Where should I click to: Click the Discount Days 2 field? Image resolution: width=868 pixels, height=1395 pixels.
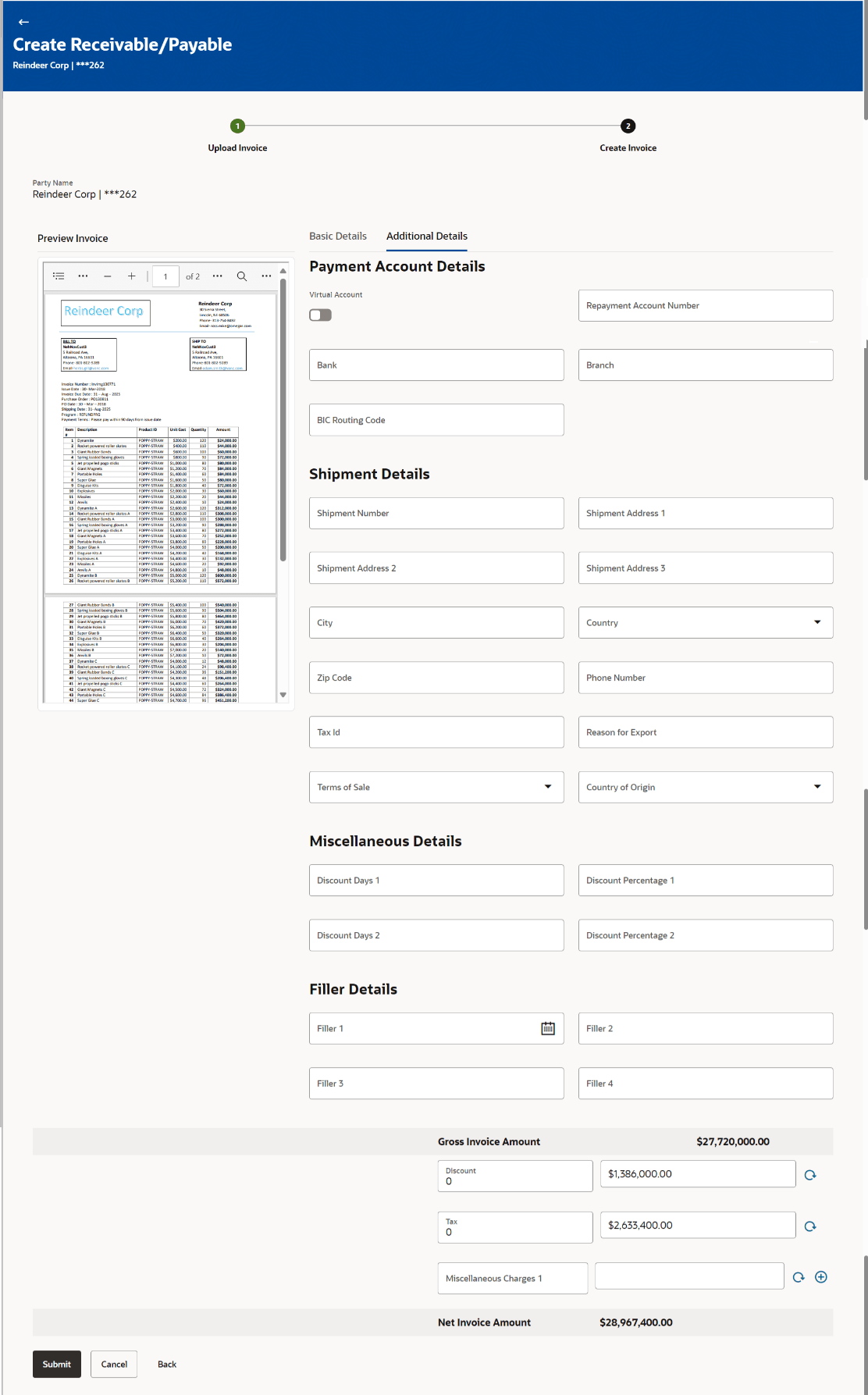(436, 935)
